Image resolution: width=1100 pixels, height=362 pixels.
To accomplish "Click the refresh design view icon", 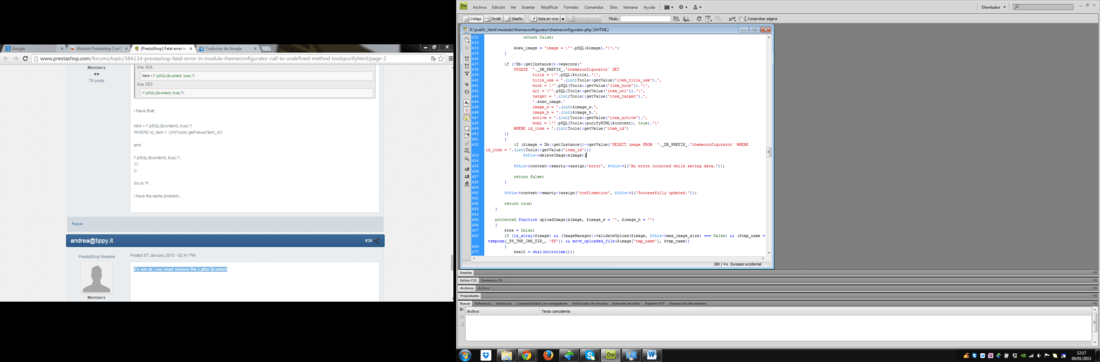I will click(699, 19).
